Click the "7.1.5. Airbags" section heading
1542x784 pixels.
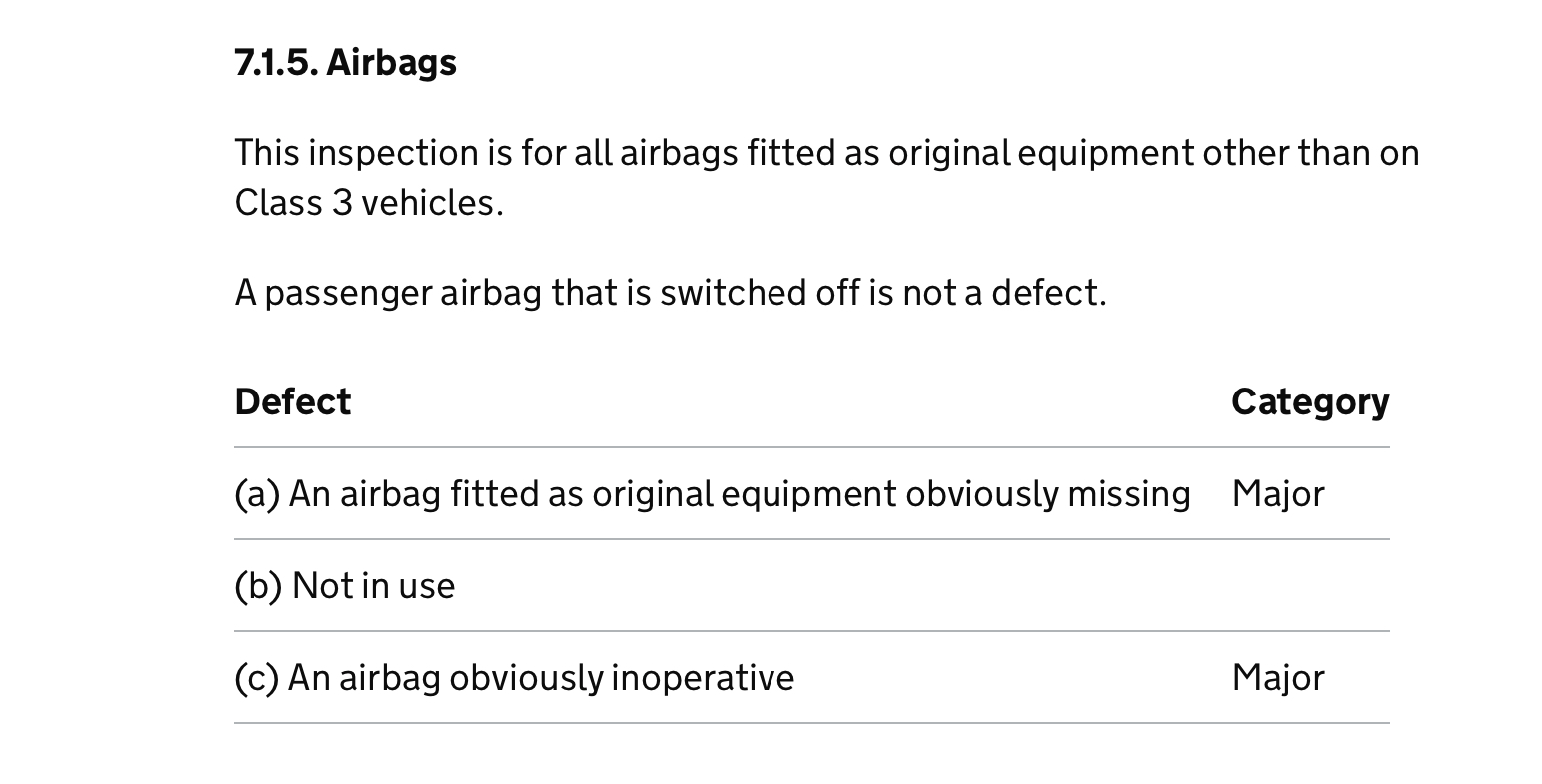pos(345,63)
